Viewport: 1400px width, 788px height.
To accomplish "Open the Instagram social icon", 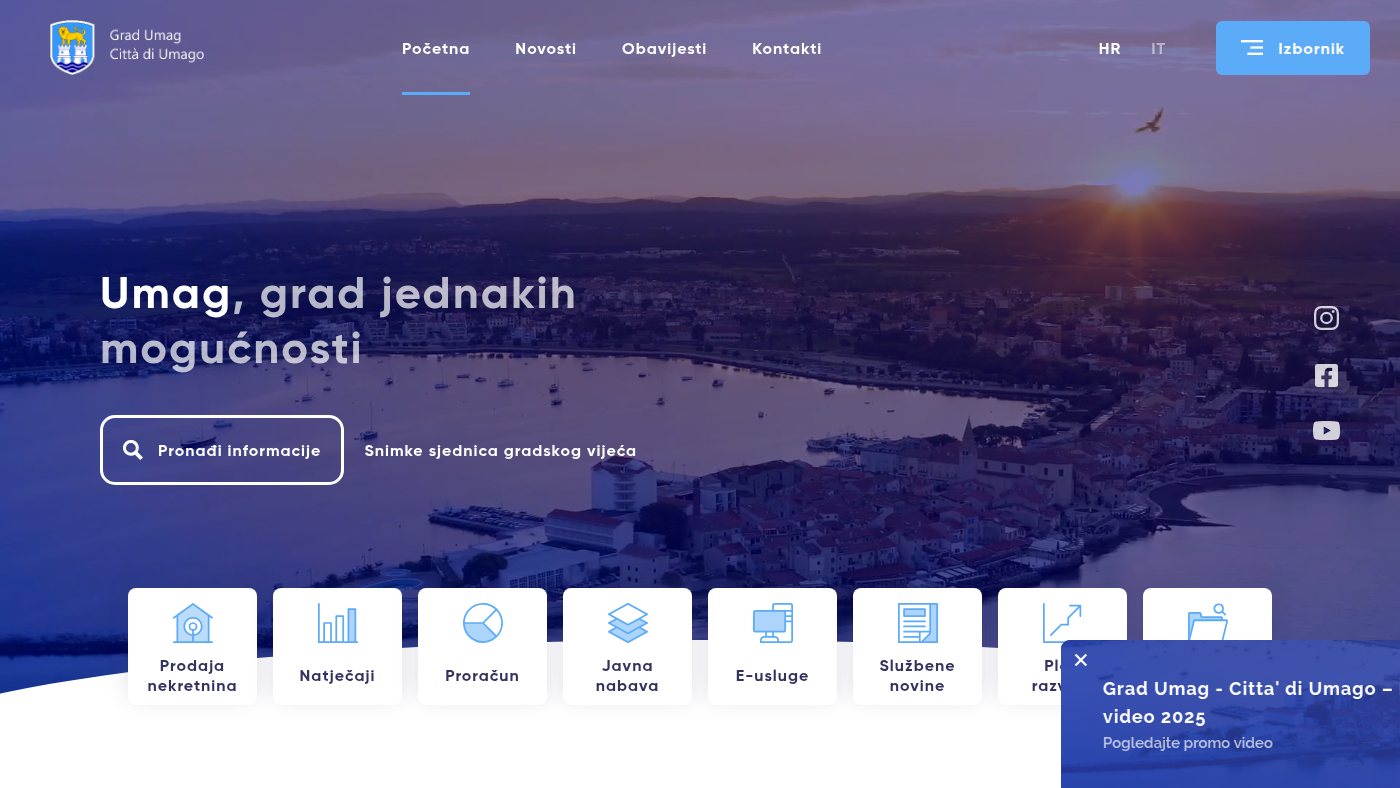I will (1326, 318).
